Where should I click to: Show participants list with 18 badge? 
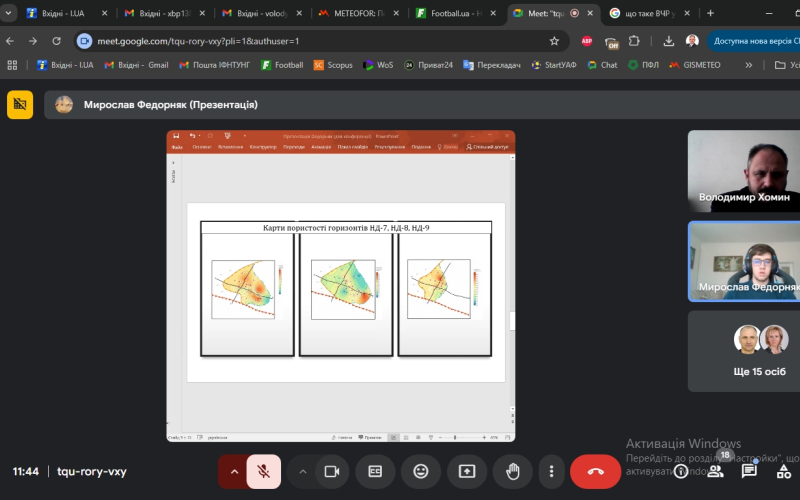pos(715,471)
